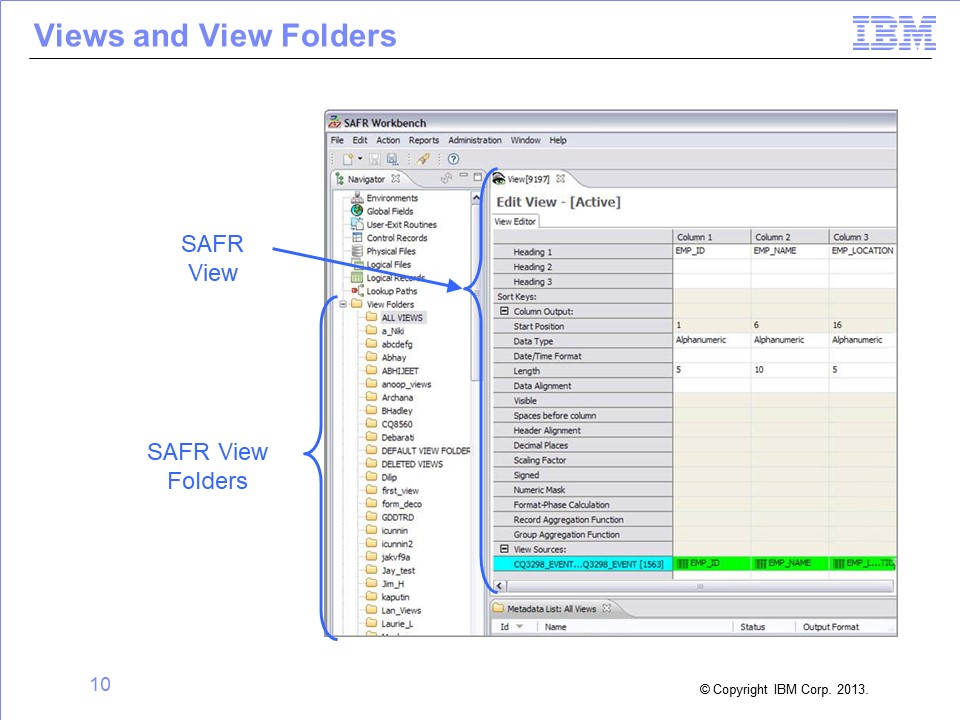Collapse the Column Output section
The image size is (960, 720).
click(x=504, y=311)
